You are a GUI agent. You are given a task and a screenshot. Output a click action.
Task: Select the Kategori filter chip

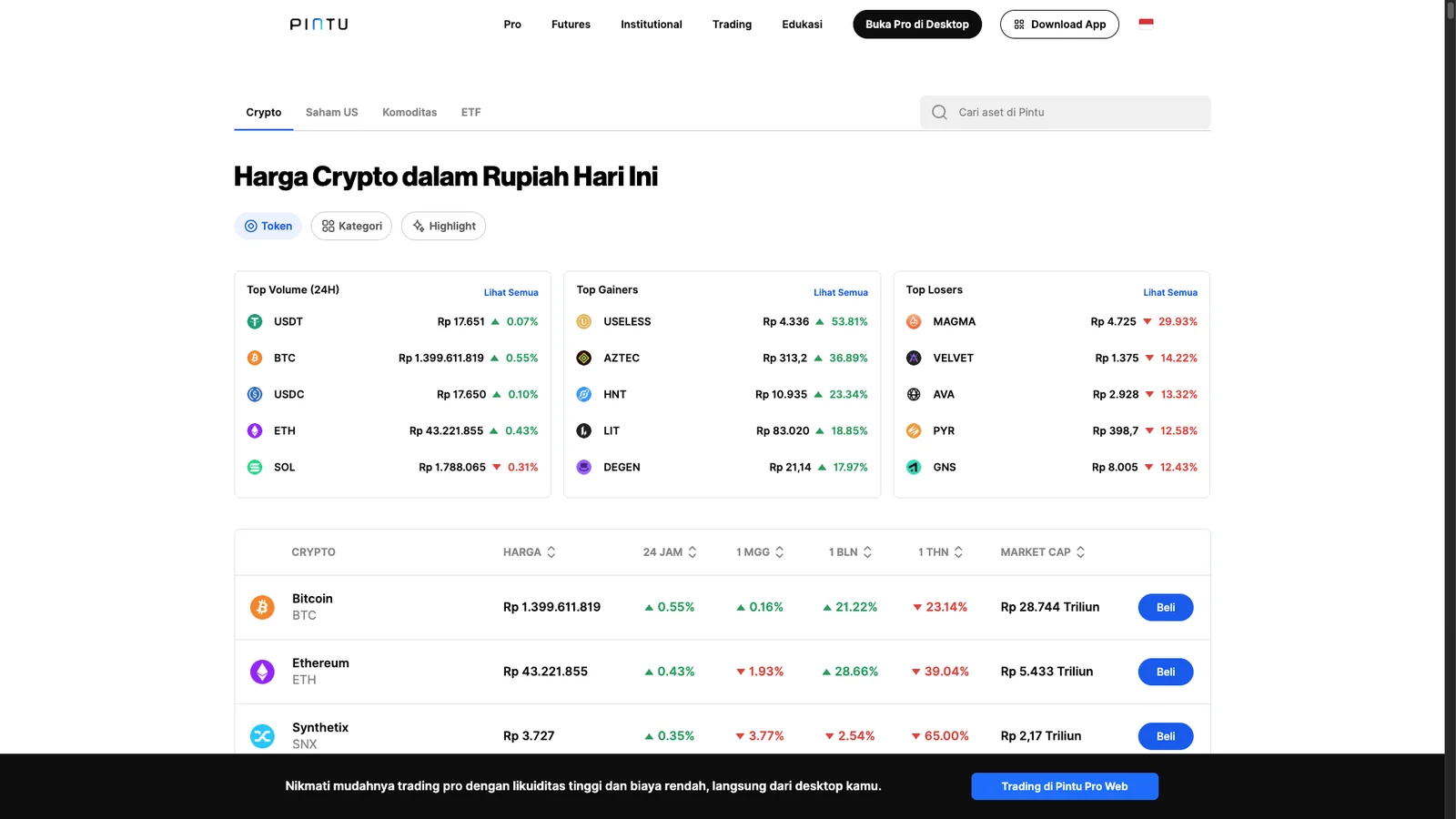click(351, 226)
